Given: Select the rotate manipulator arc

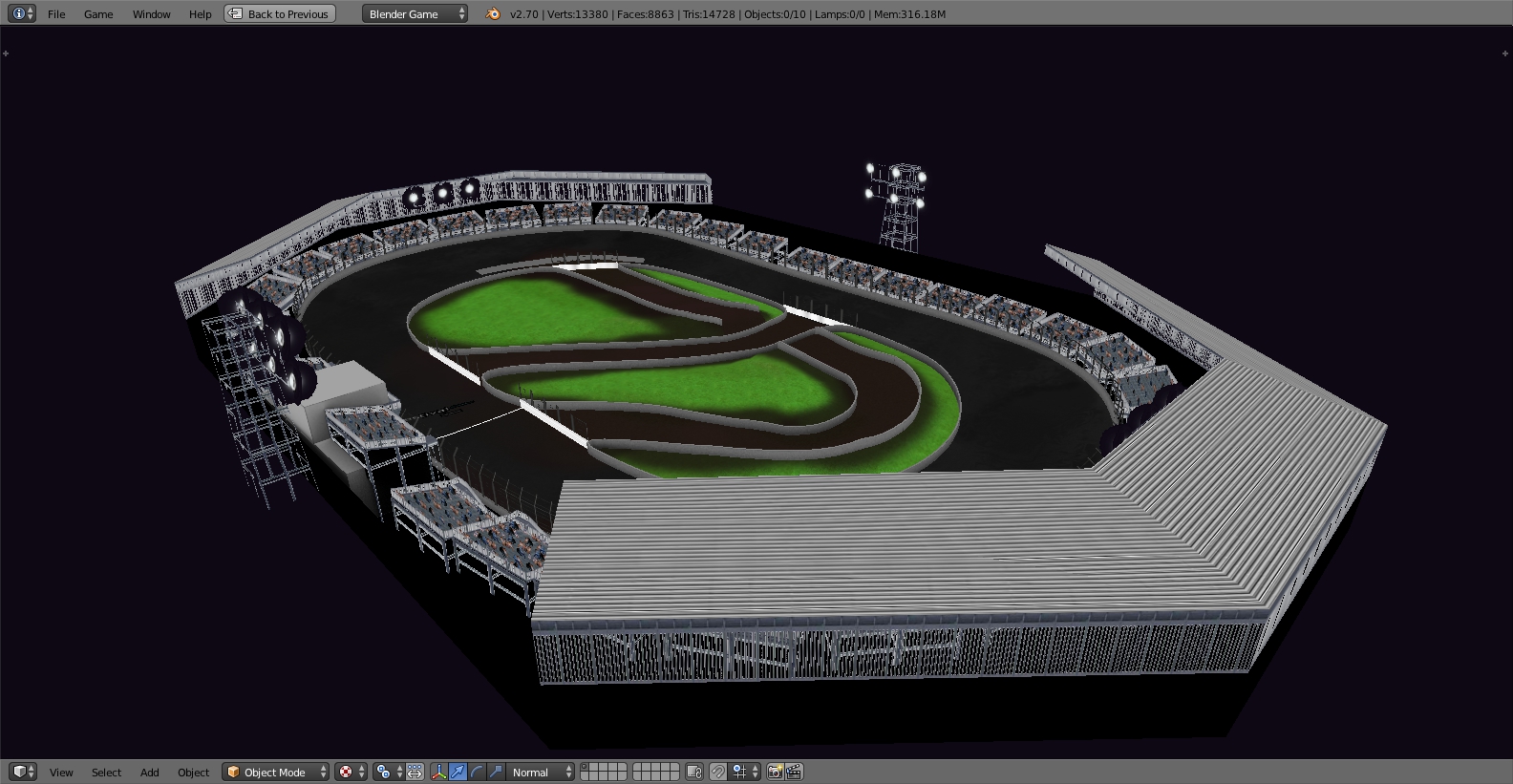Looking at the screenshot, I should pyautogui.click(x=477, y=772).
